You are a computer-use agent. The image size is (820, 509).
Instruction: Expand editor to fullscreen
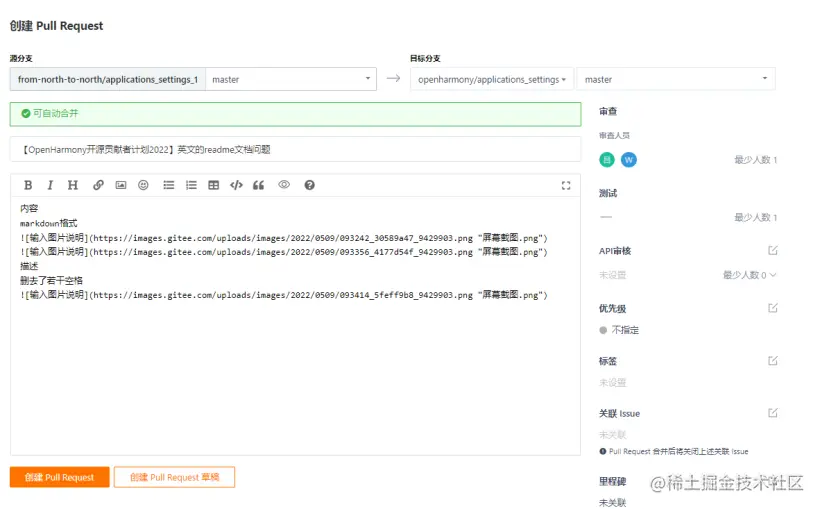tap(566, 186)
